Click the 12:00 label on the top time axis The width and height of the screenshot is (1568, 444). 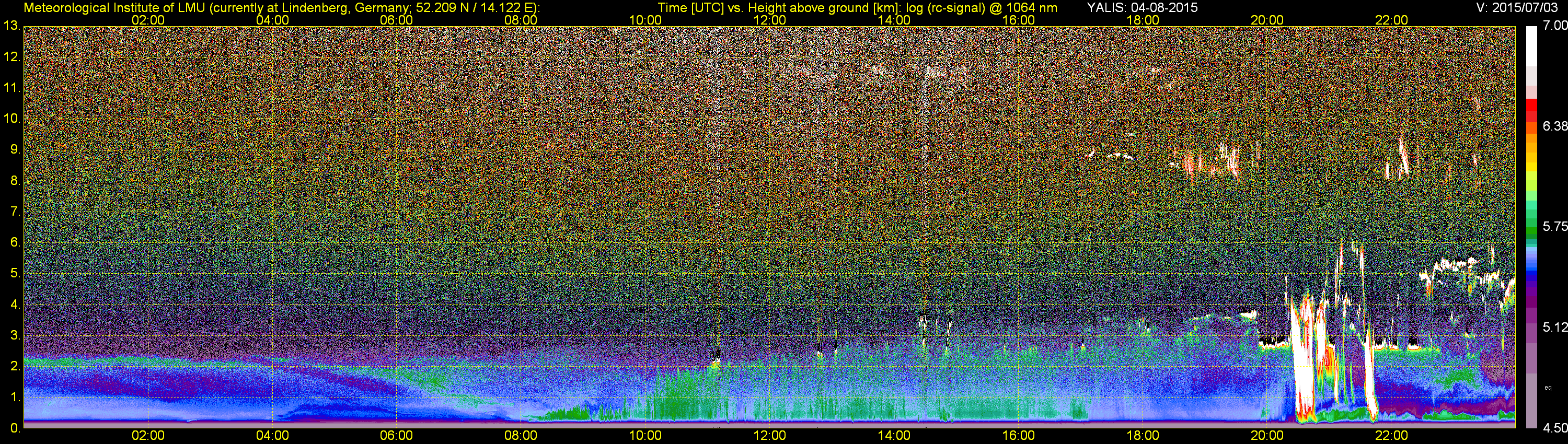[769, 19]
